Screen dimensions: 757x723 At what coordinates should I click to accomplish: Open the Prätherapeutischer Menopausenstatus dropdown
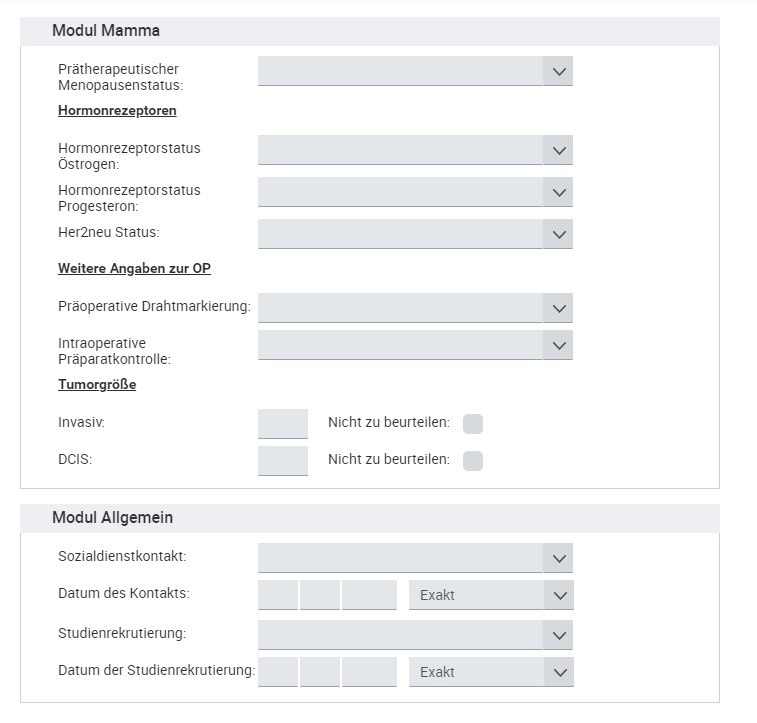(558, 71)
